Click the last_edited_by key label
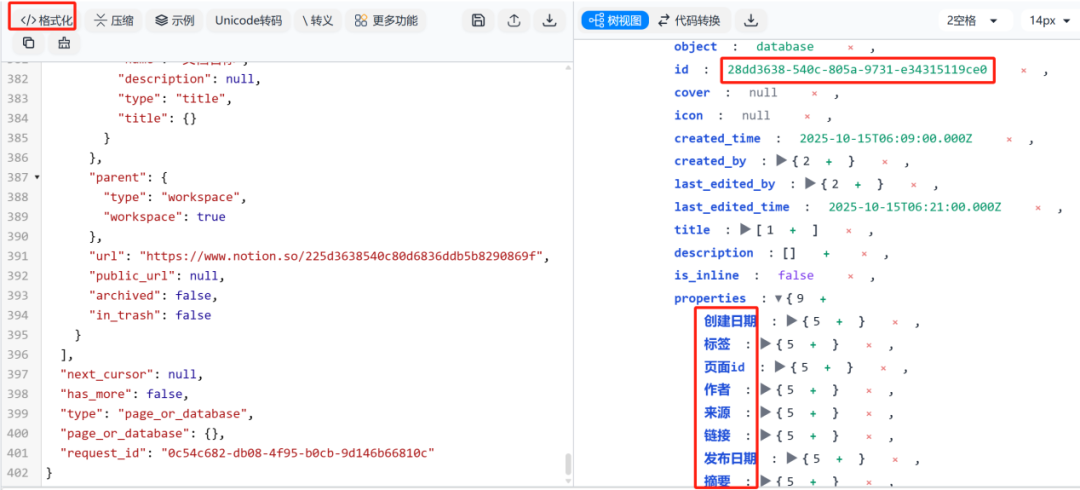Viewport: 1080px width, 490px height. click(725, 184)
